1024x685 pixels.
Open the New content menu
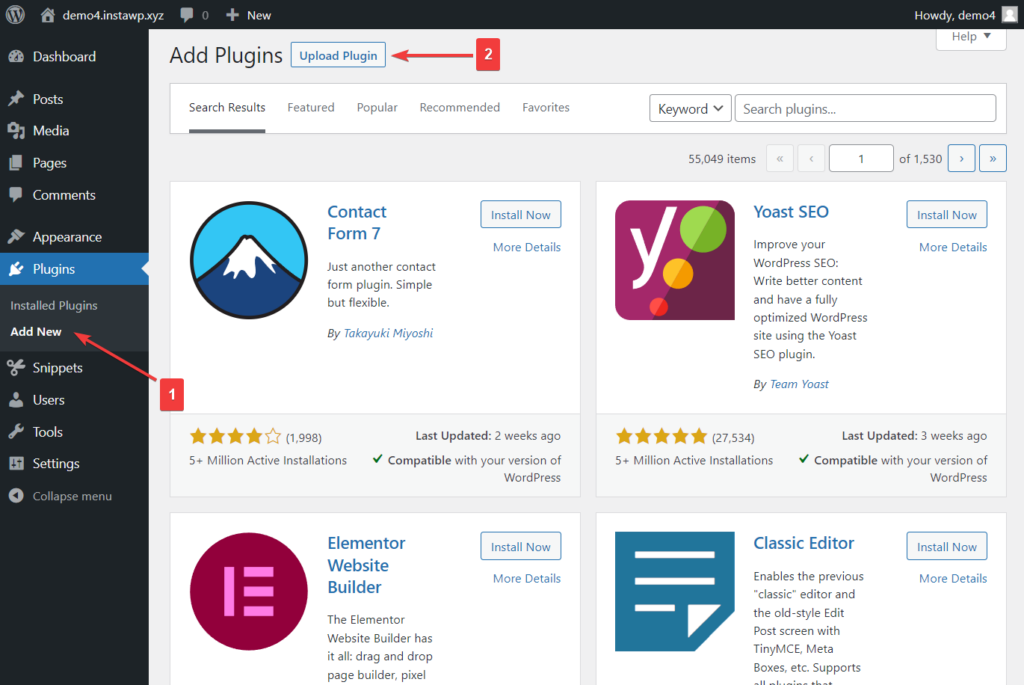point(248,15)
